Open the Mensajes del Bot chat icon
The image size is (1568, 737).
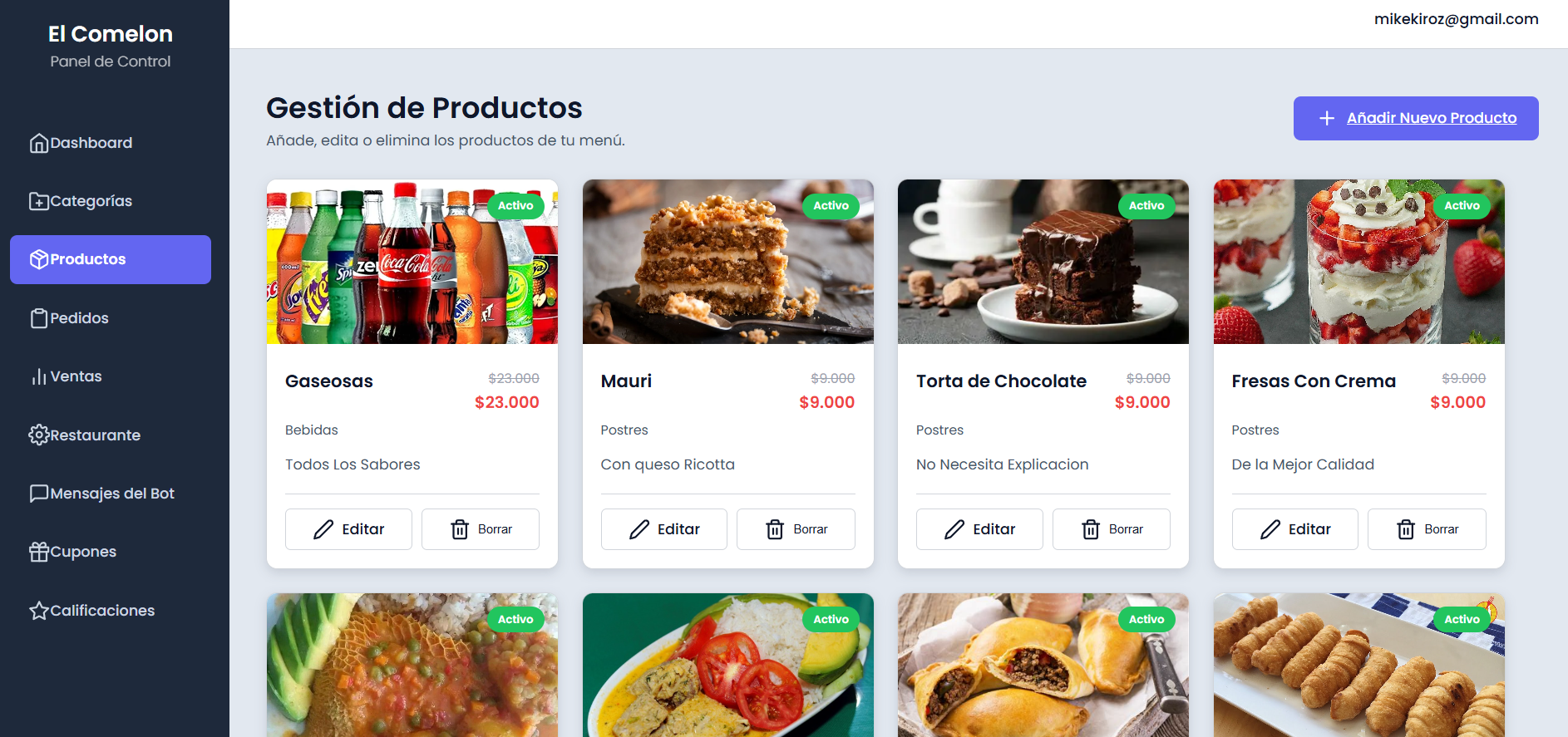[39, 494]
